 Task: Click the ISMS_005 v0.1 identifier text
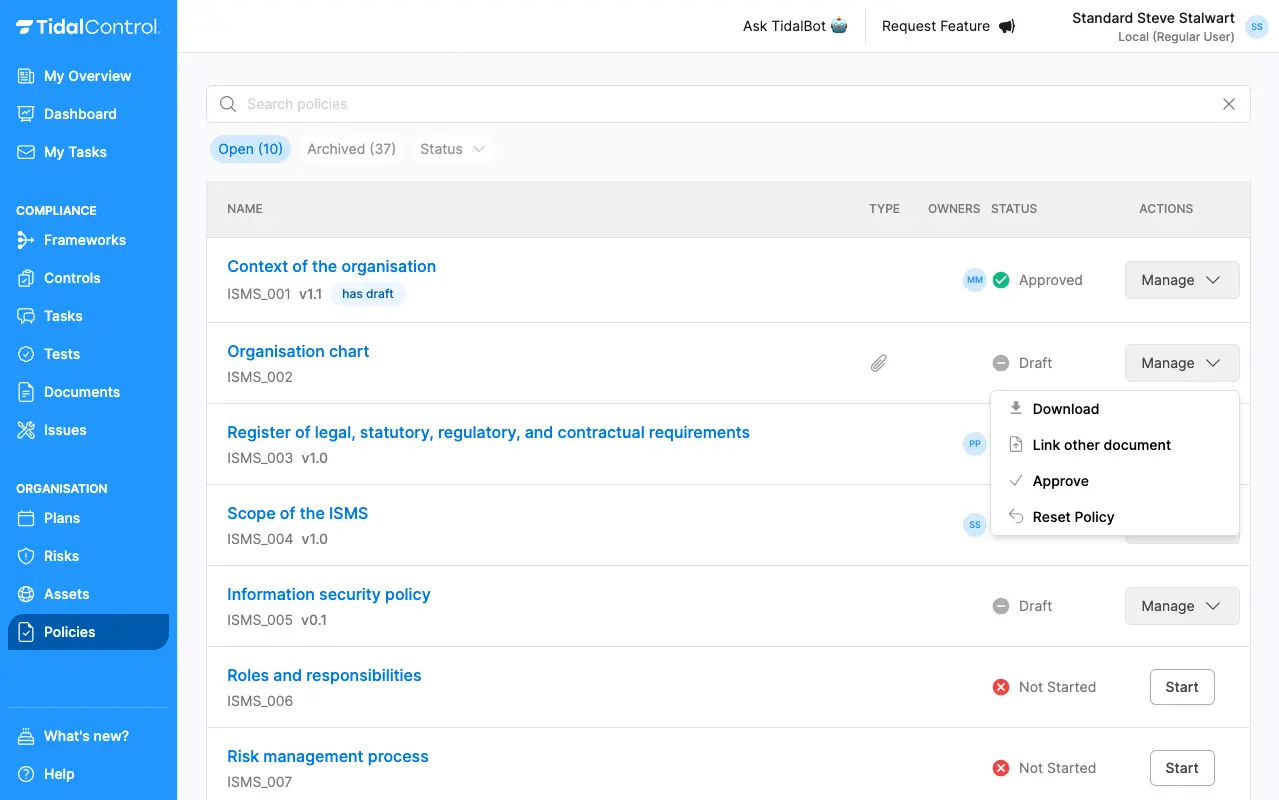[277, 620]
